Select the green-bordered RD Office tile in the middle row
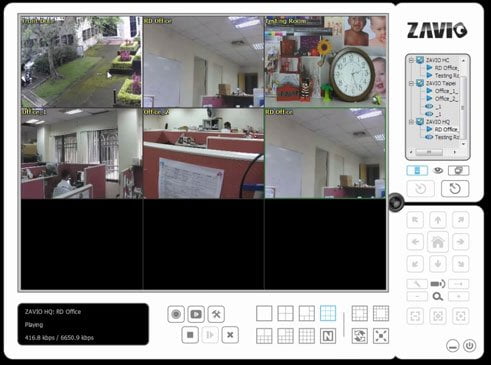 325,153
